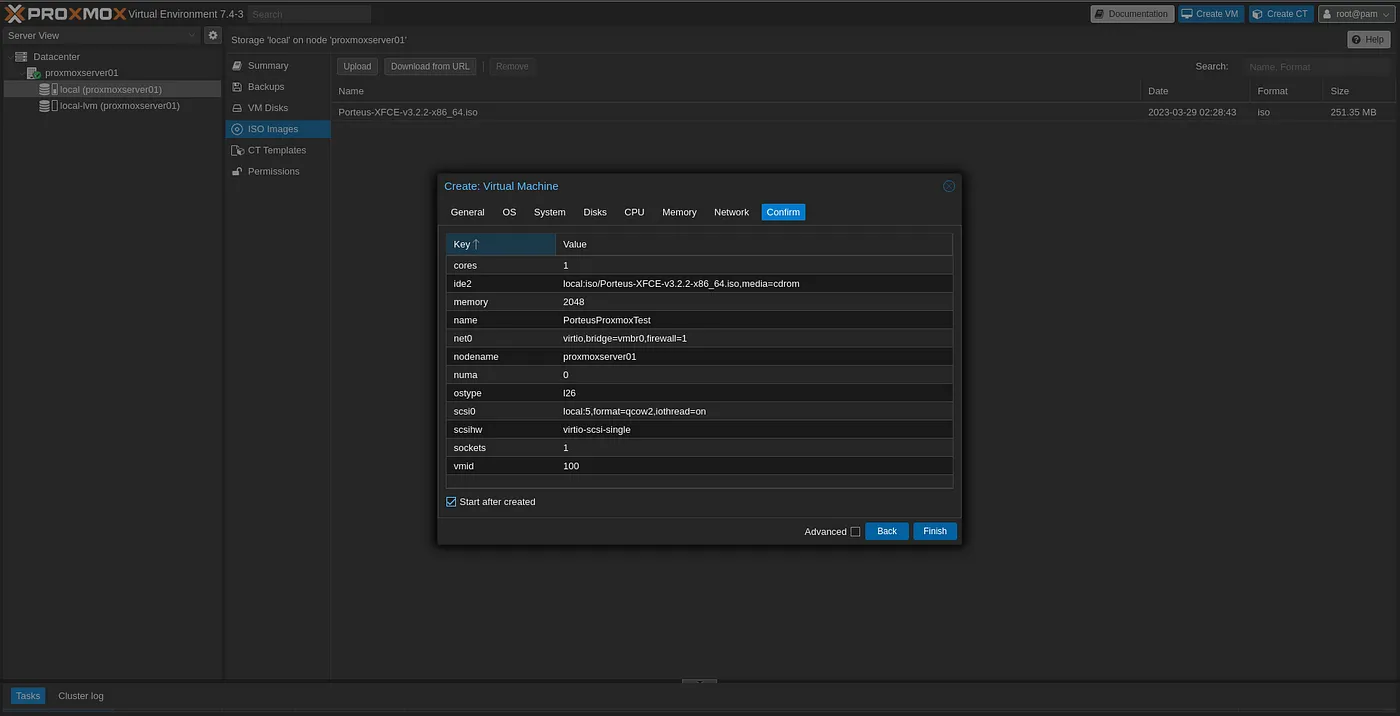
Task: Open the Summary panel for local storage
Action: [x=267, y=66]
